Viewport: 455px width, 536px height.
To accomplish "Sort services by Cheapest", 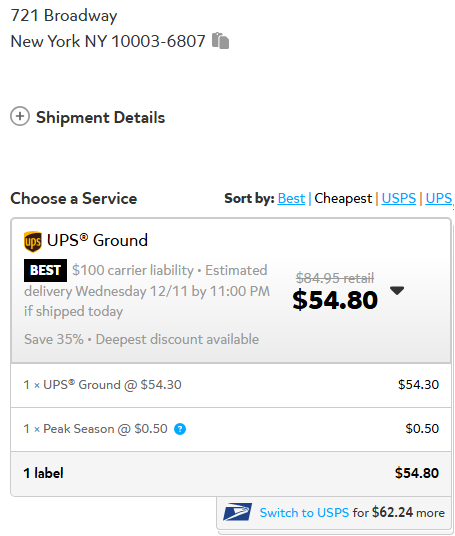I will (x=343, y=198).
